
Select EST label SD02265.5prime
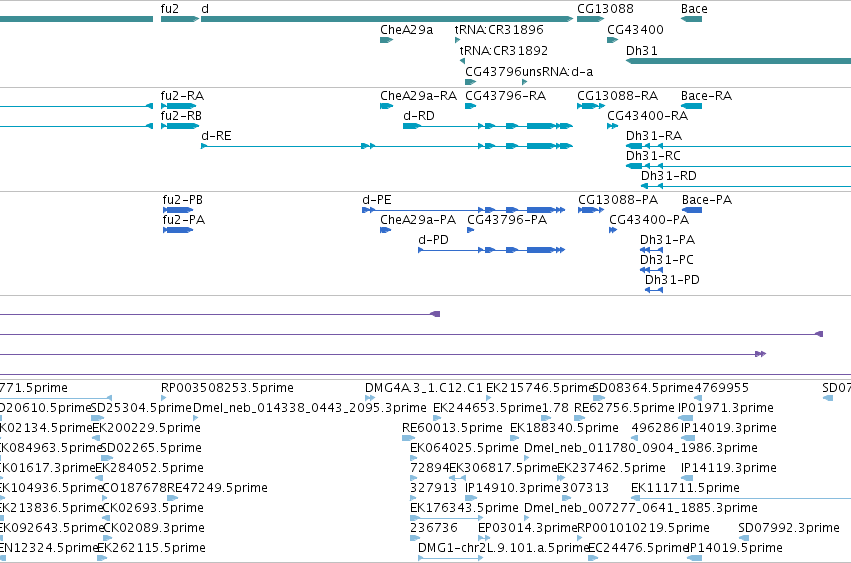point(151,448)
